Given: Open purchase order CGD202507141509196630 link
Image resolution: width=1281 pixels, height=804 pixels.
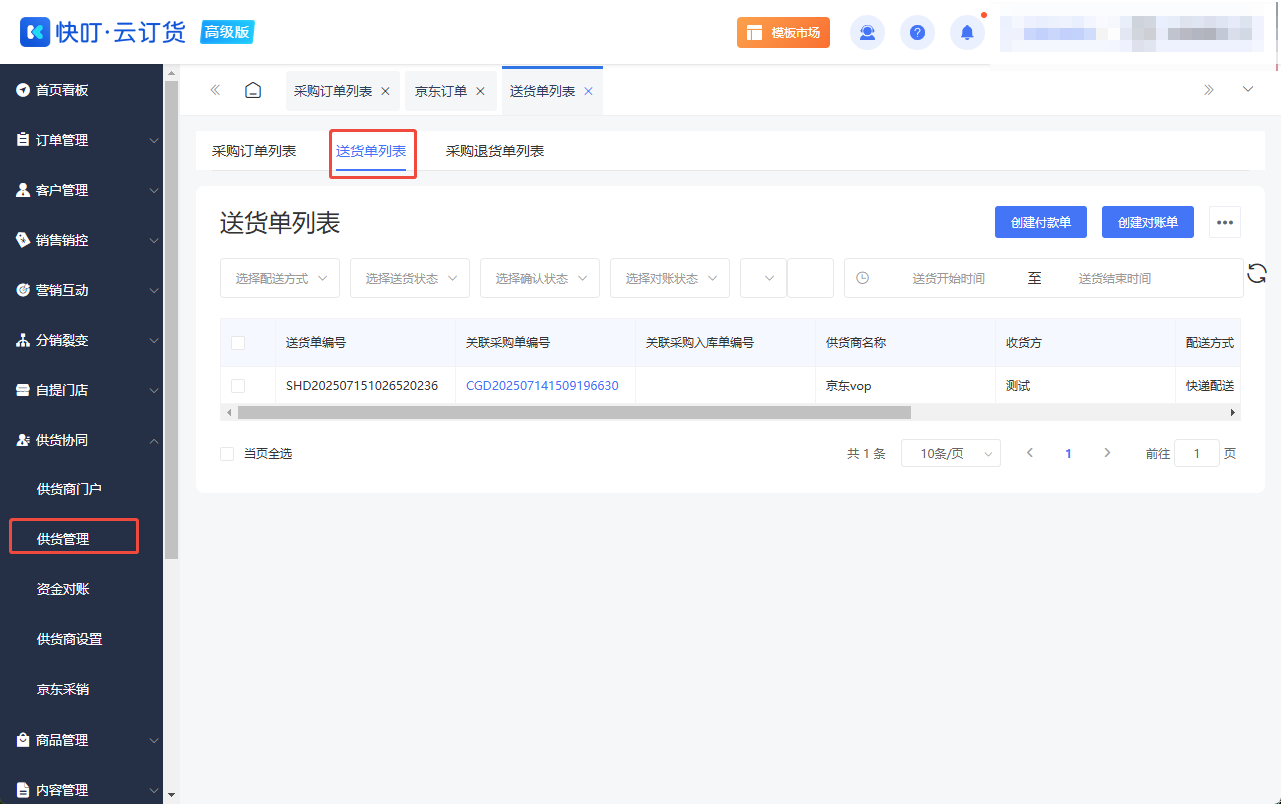Looking at the screenshot, I should pos(542,386).
